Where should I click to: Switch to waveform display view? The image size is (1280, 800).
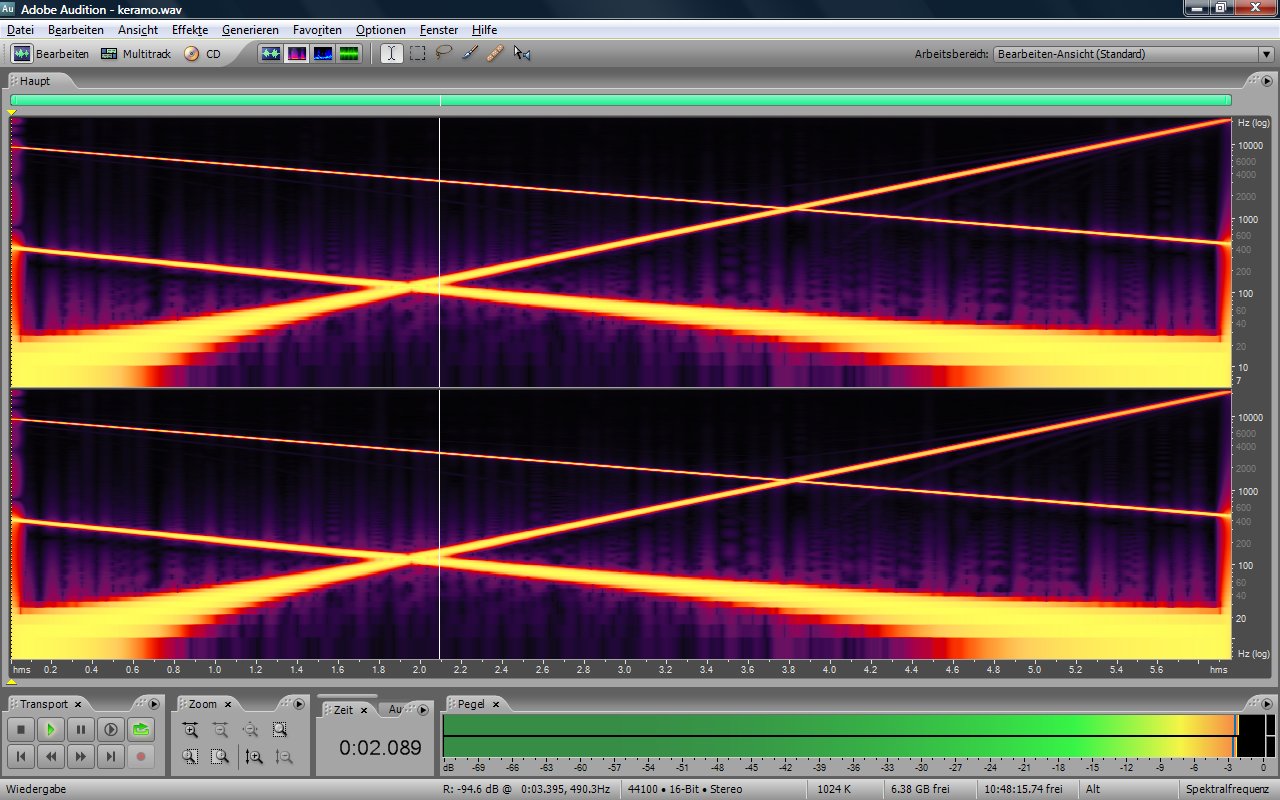click(271, 54)
